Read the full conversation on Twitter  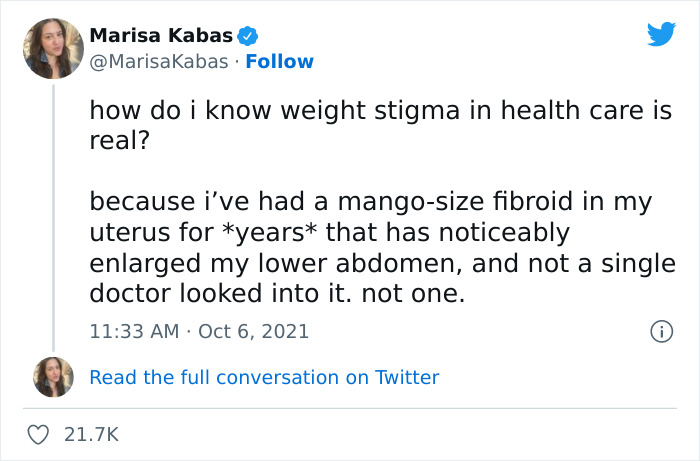264,377
